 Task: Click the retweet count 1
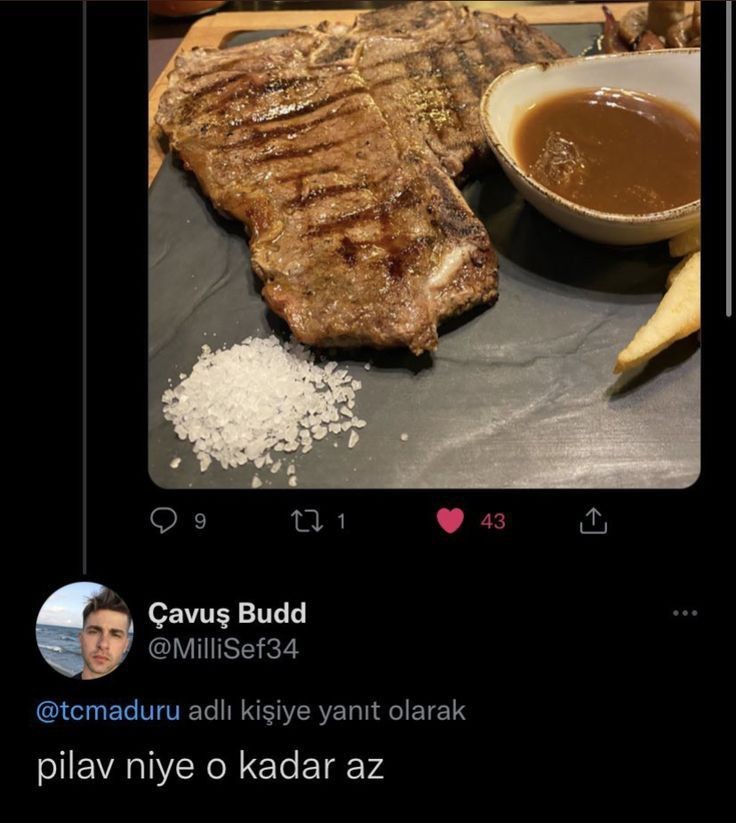point(341,521)
